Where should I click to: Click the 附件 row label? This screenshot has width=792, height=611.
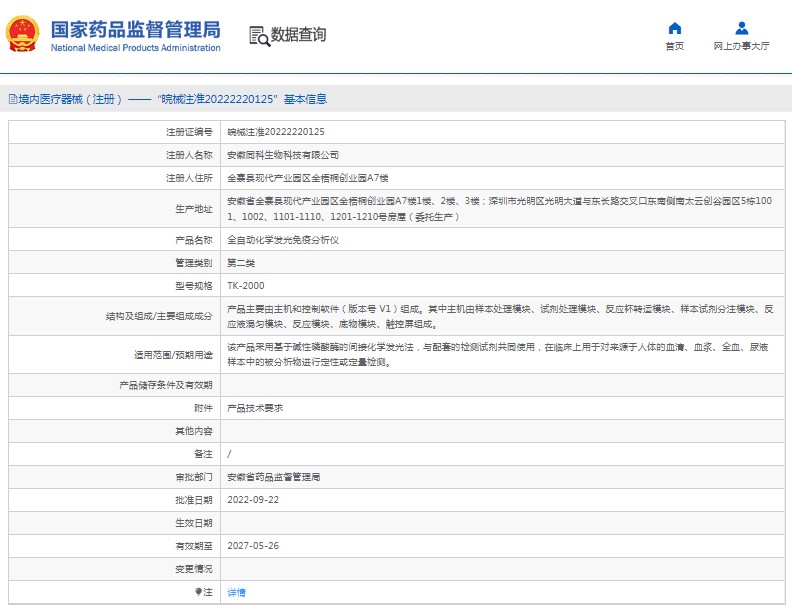click(x=204, y=408)
